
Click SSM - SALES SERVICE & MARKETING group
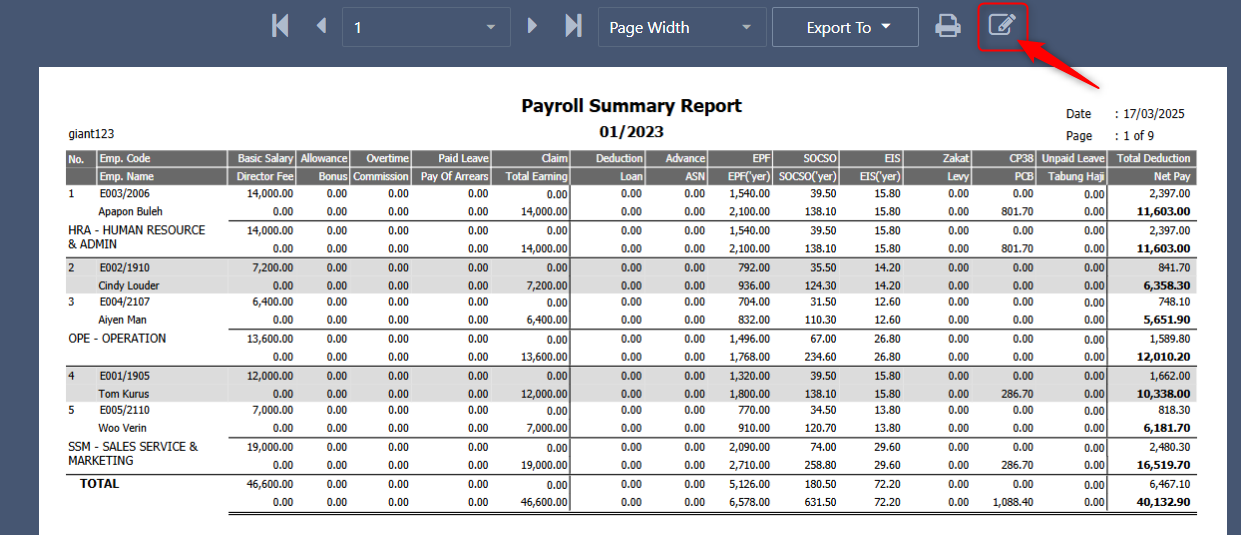[133, 454]
